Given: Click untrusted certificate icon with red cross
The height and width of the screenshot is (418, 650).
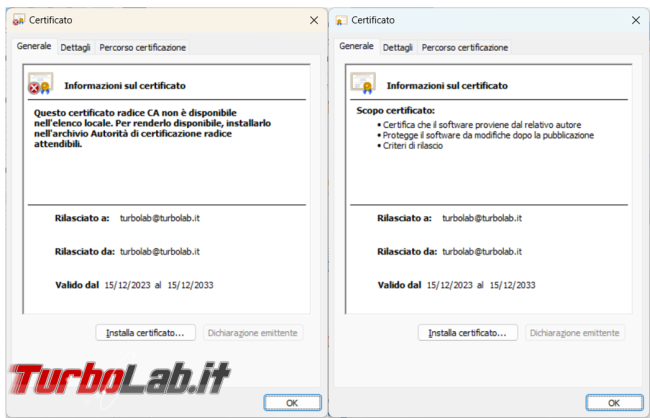Looking at the screenshot, I should click(x=40, y=83).
